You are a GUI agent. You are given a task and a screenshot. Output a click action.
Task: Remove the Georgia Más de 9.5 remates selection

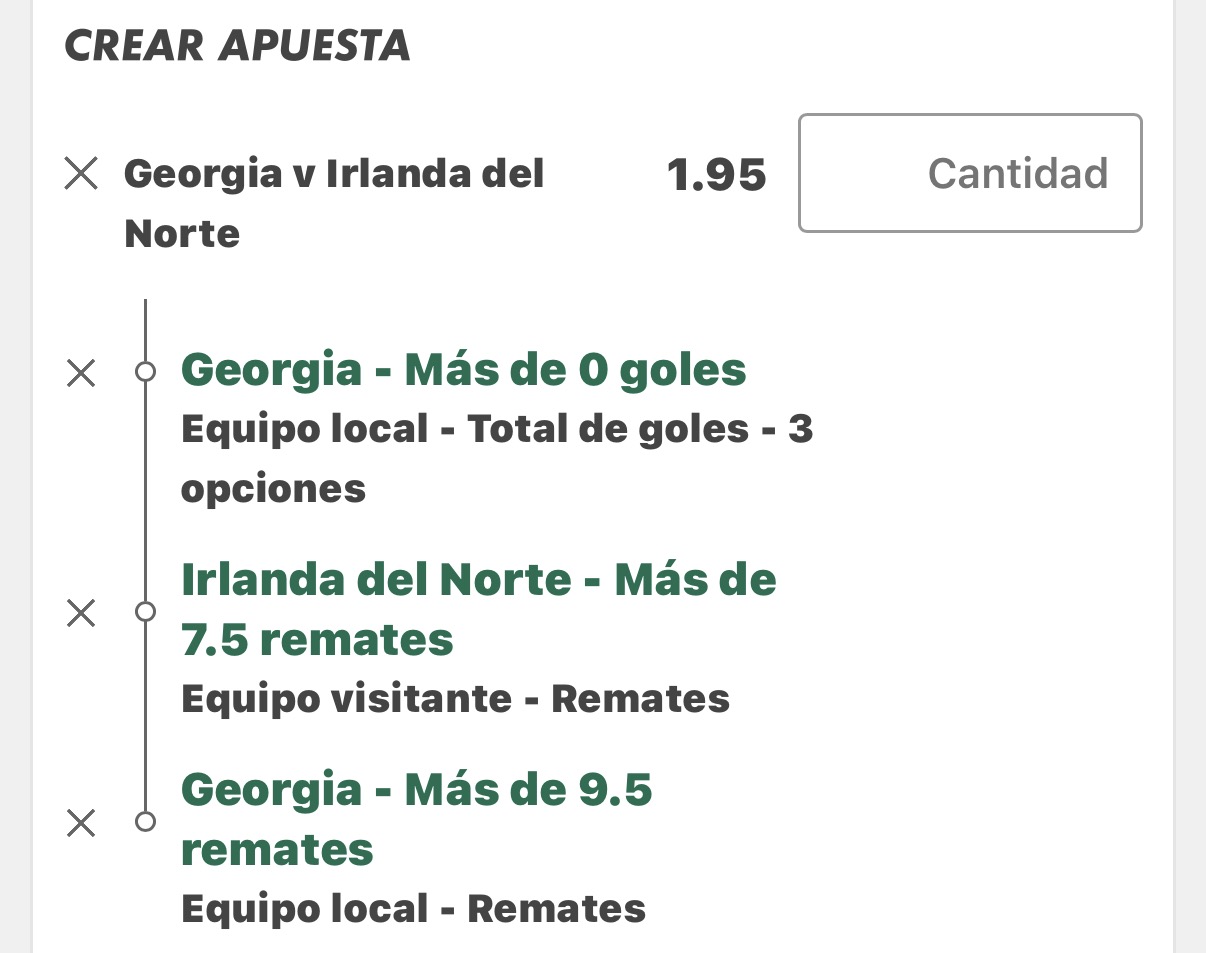[x=81, y=822]
